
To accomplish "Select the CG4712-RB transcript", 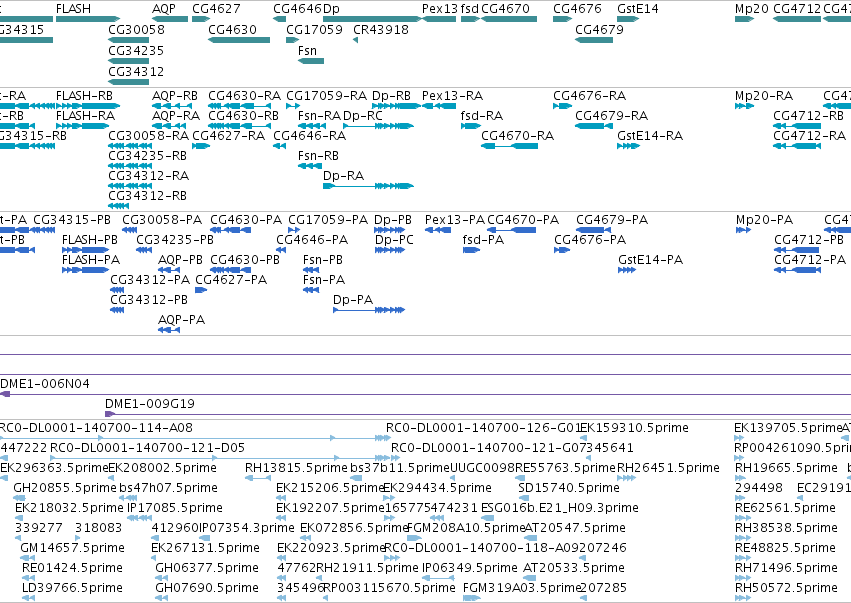I will coord(797,126).
